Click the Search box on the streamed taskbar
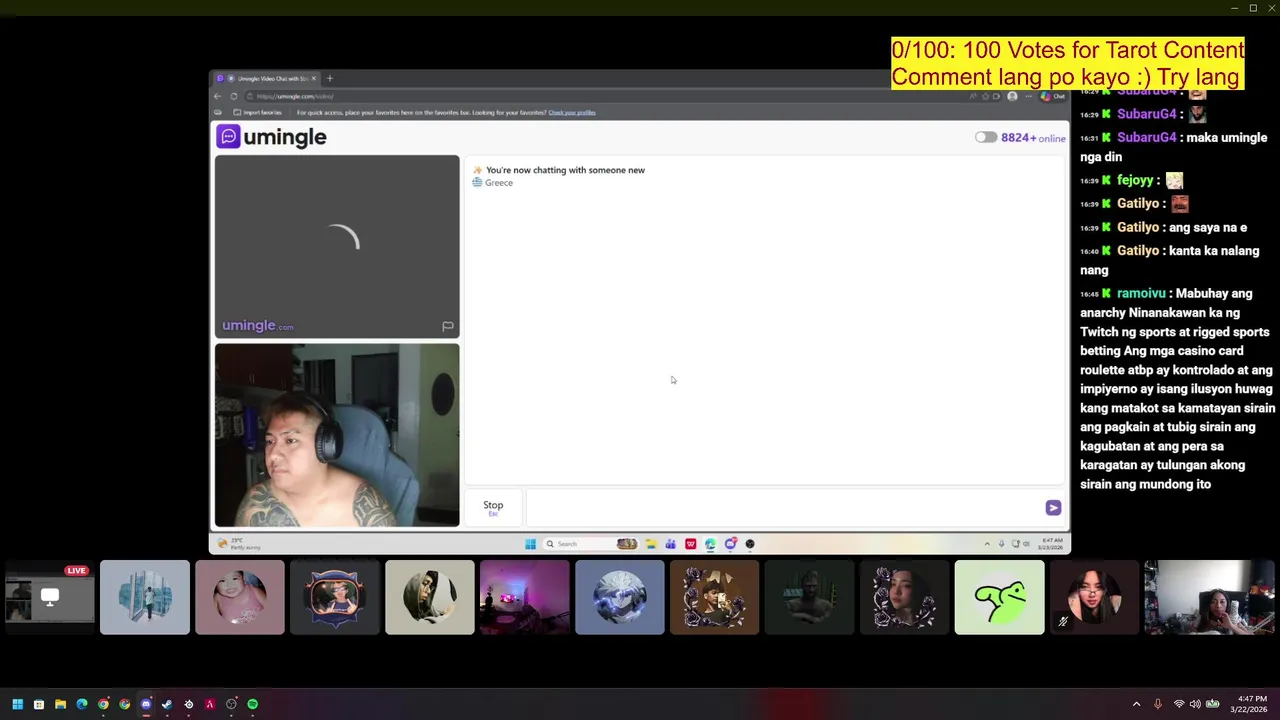 tap(592, 544)
